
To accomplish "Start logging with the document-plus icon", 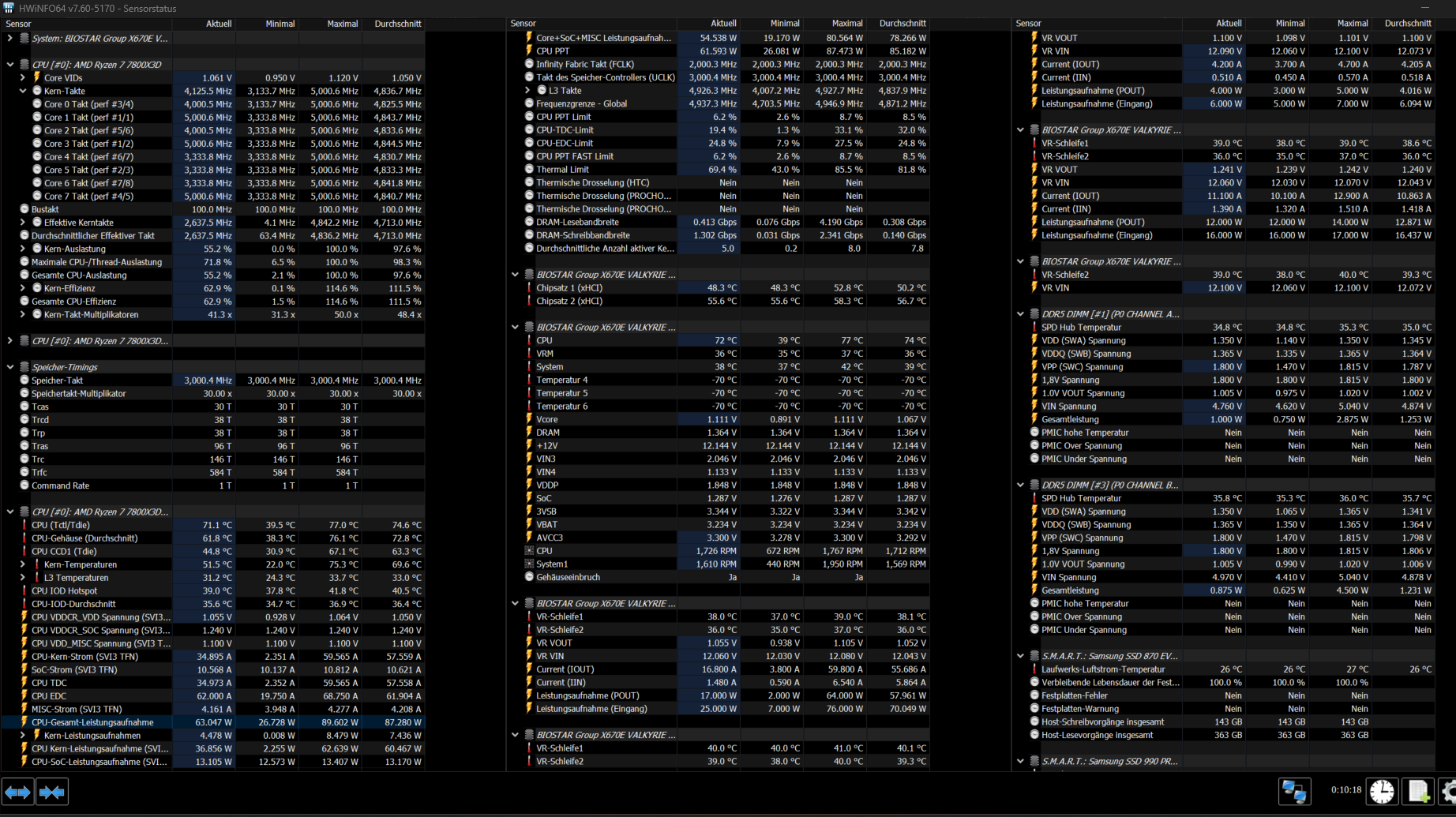I will point(1419,791).
